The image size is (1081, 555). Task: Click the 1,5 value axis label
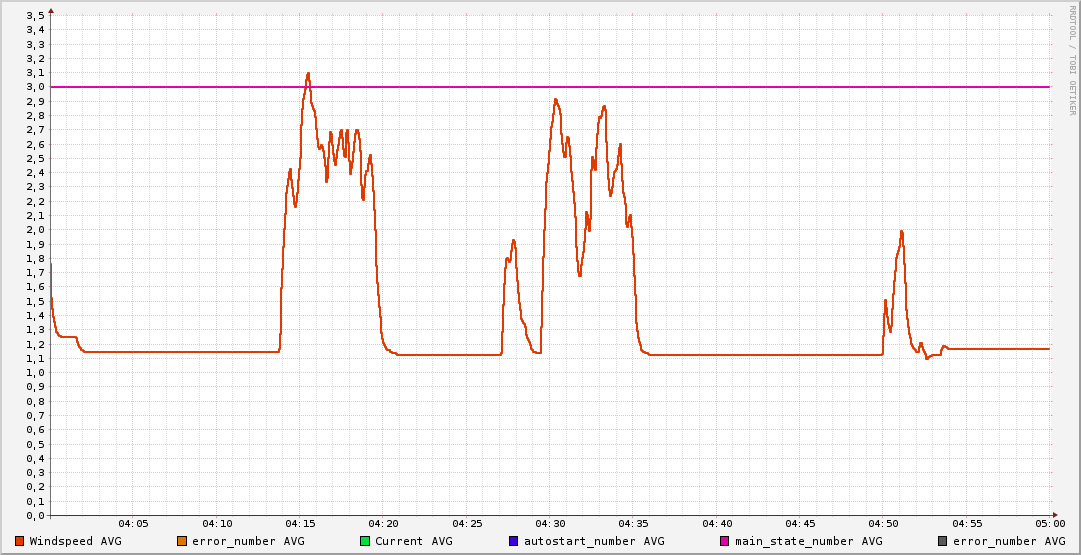click(37, 301)
